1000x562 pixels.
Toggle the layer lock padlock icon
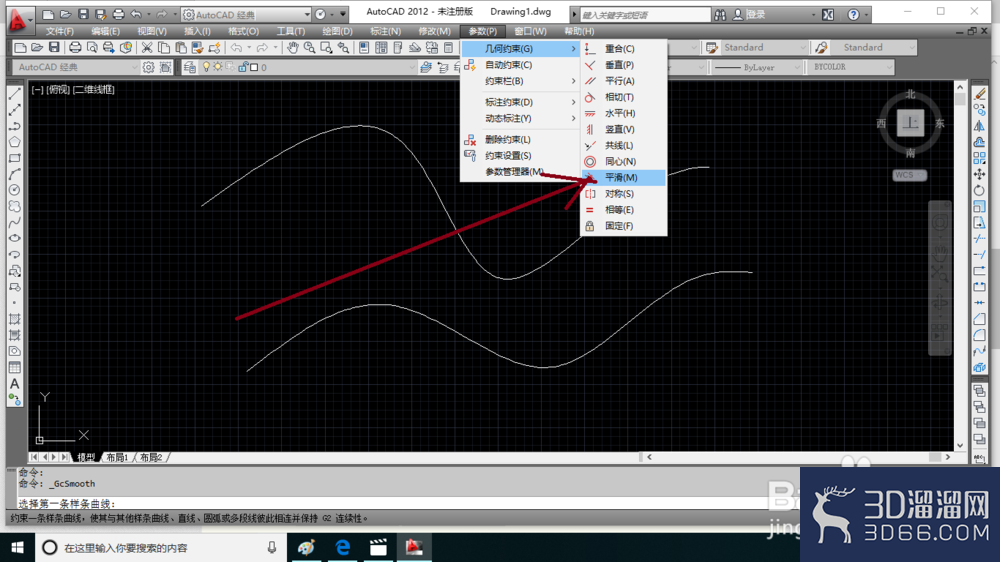click(x=242, y=67)
